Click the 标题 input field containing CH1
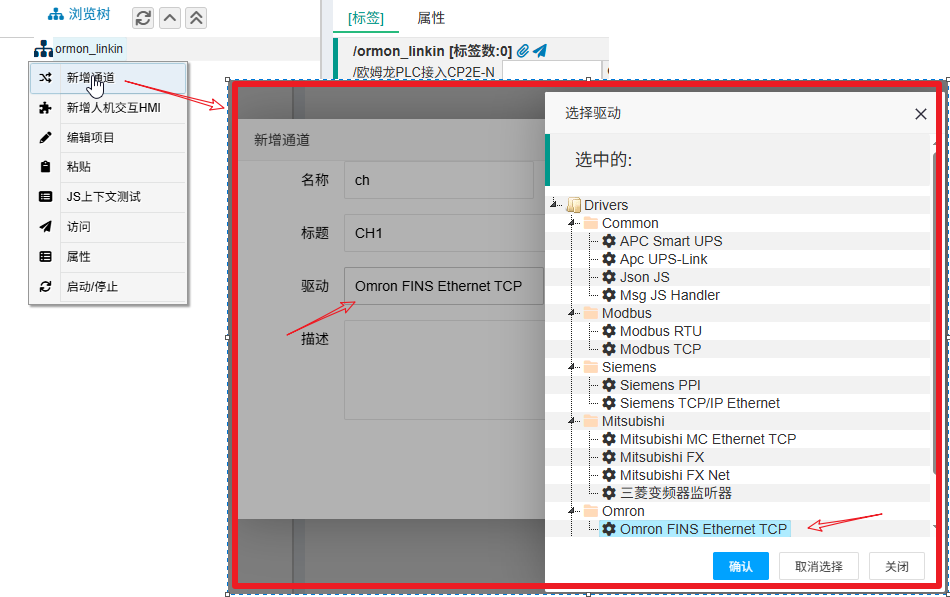This screenshot has width=950, height=597. pos(445,233)
